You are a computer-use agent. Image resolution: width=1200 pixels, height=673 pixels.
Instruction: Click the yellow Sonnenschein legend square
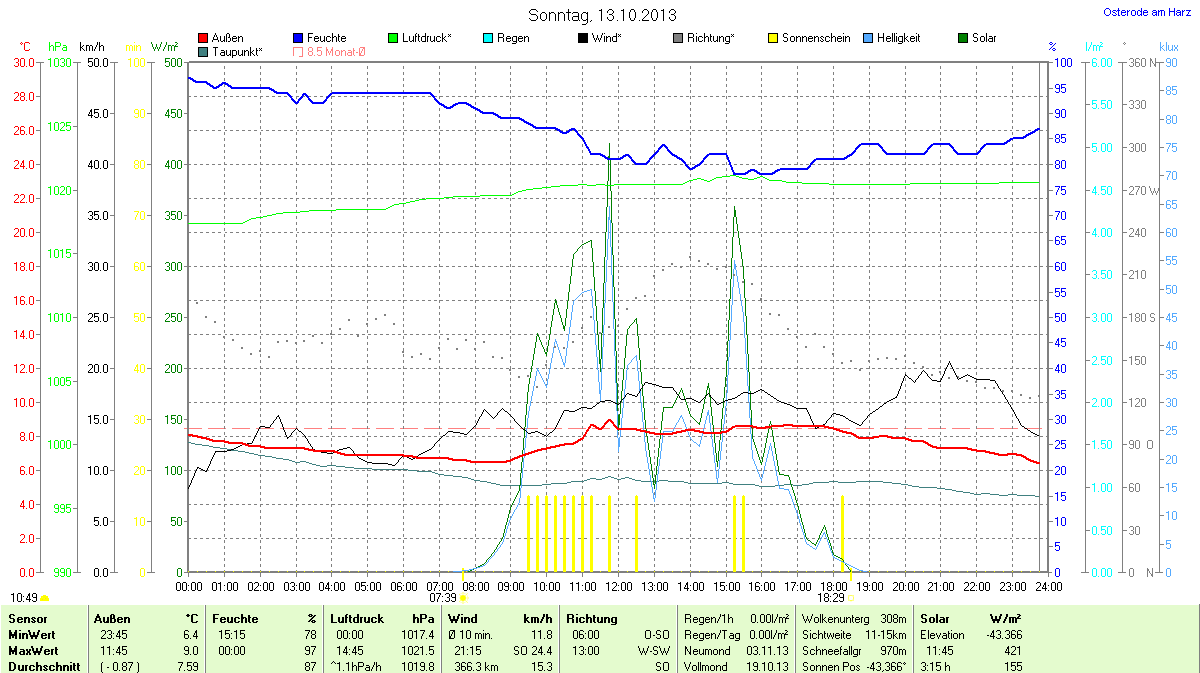click(x=773, y=38)
